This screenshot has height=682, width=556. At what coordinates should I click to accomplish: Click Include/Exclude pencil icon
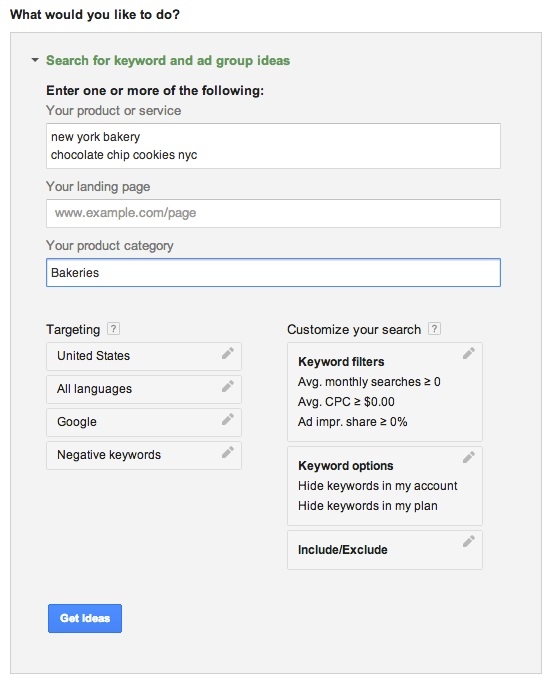[469, 541]
